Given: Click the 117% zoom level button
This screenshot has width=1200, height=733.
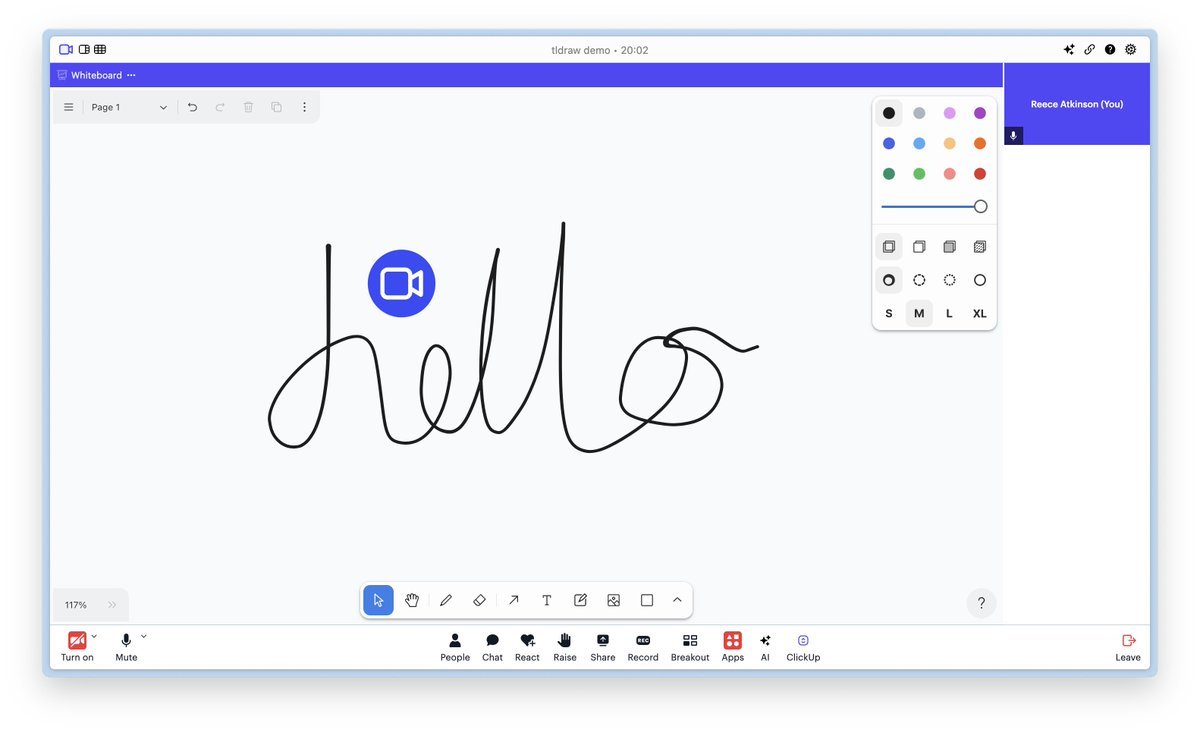Looking at the screenshot, I should 76,605.
